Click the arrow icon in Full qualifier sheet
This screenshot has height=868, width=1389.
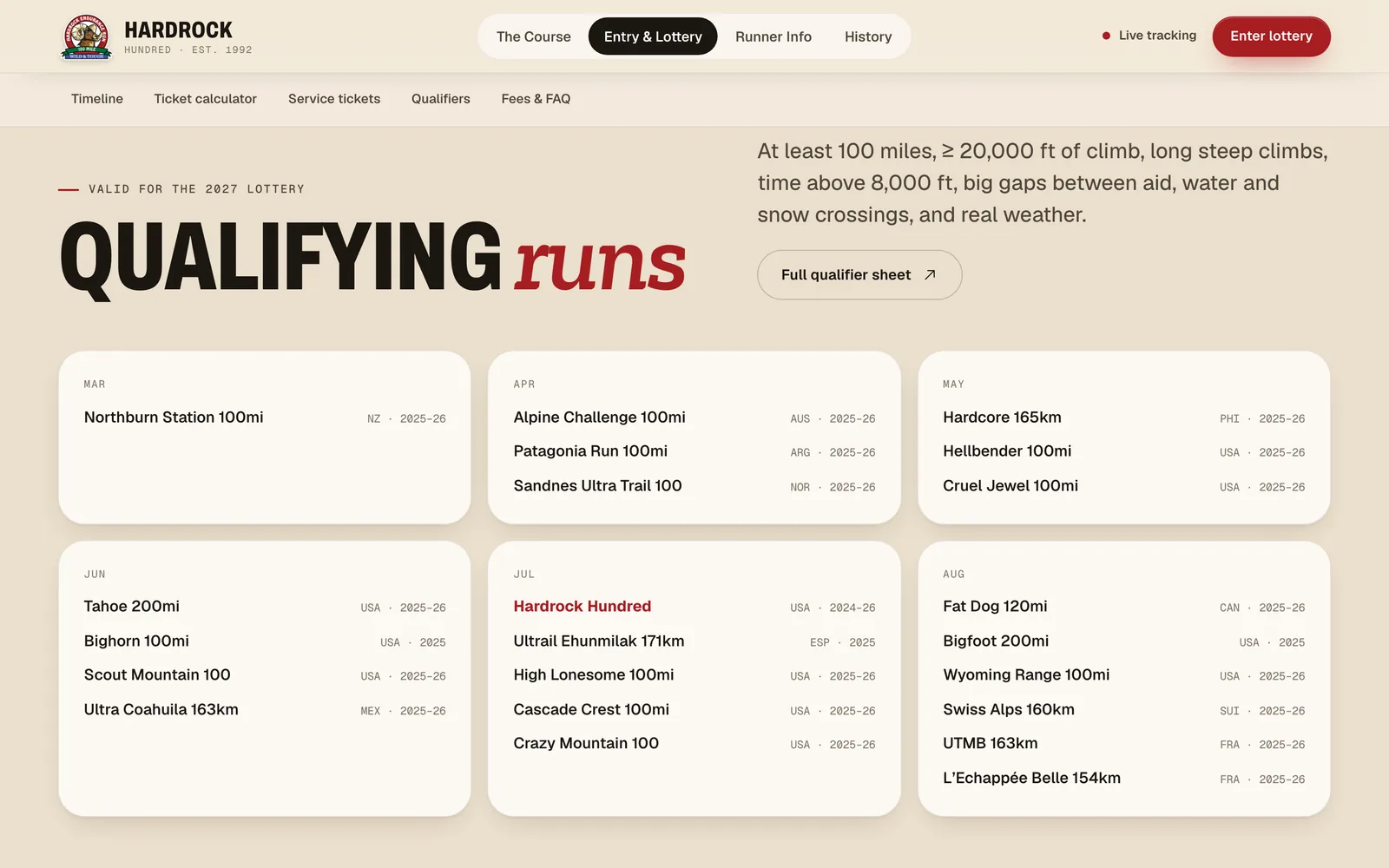[930, 274]
